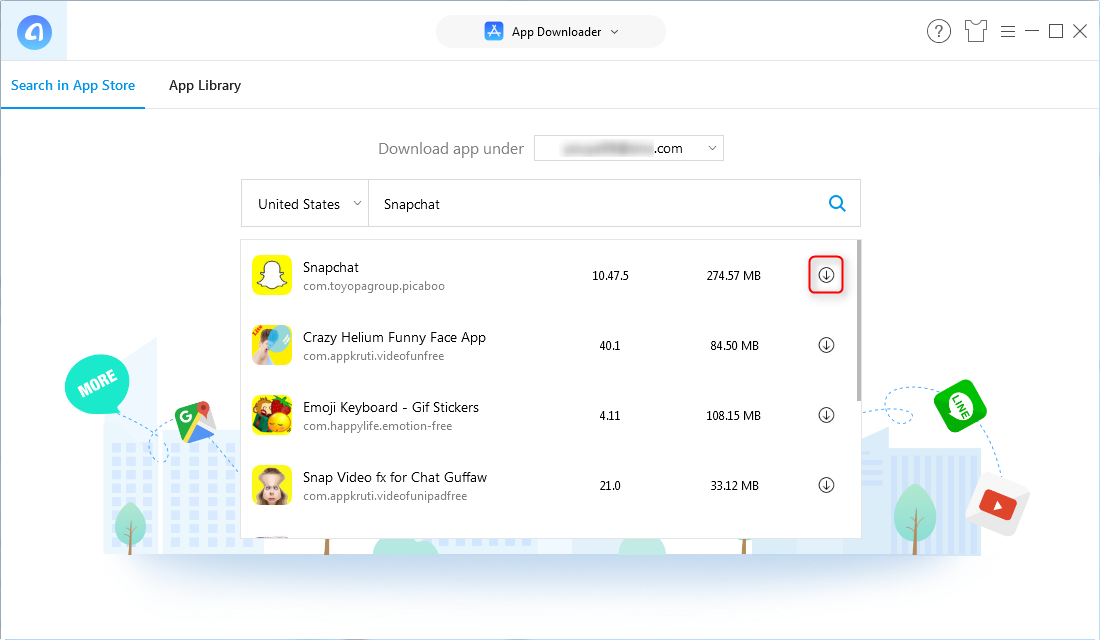Switch to Search in App Store tab
1100x640 pixels.
pos(73,85)
